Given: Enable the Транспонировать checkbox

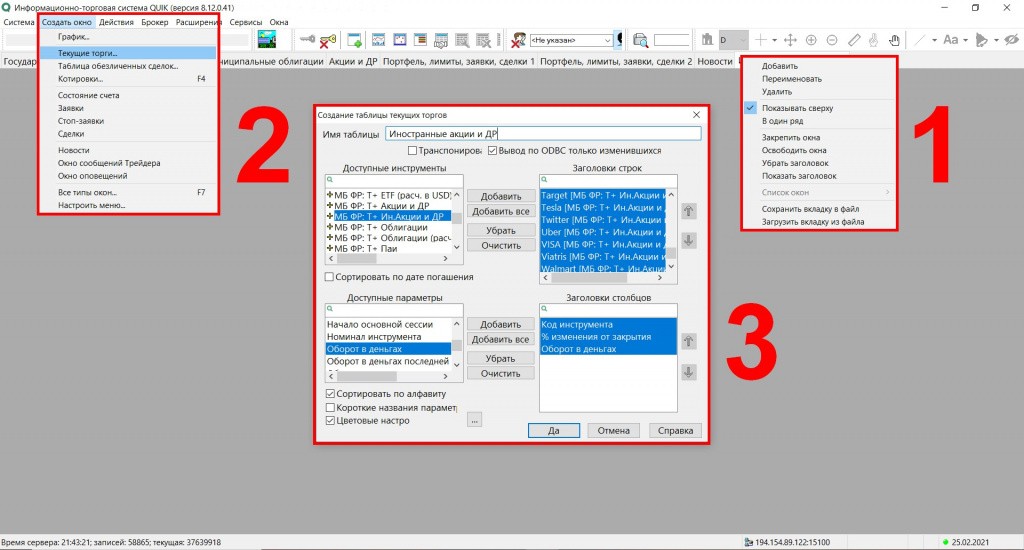Looking at the screenshot, I should coord(413,151).
